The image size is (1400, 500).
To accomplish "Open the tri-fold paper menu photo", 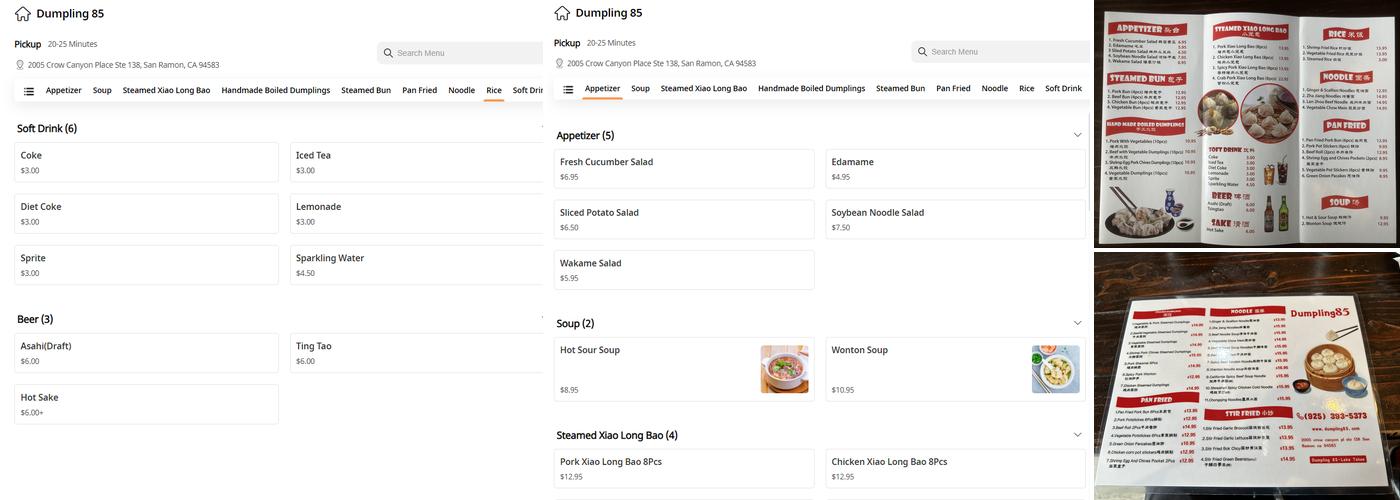I will [1246, 123].
